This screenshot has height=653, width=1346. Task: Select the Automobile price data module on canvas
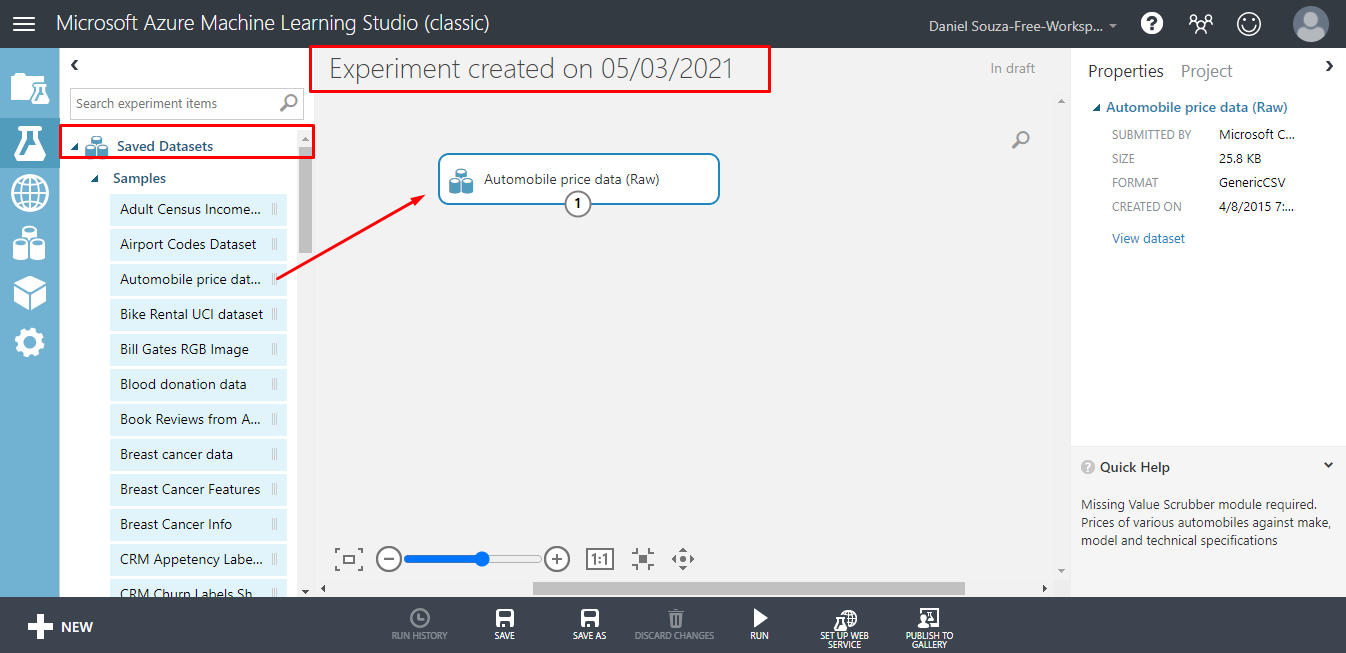(x=578, y=179)
